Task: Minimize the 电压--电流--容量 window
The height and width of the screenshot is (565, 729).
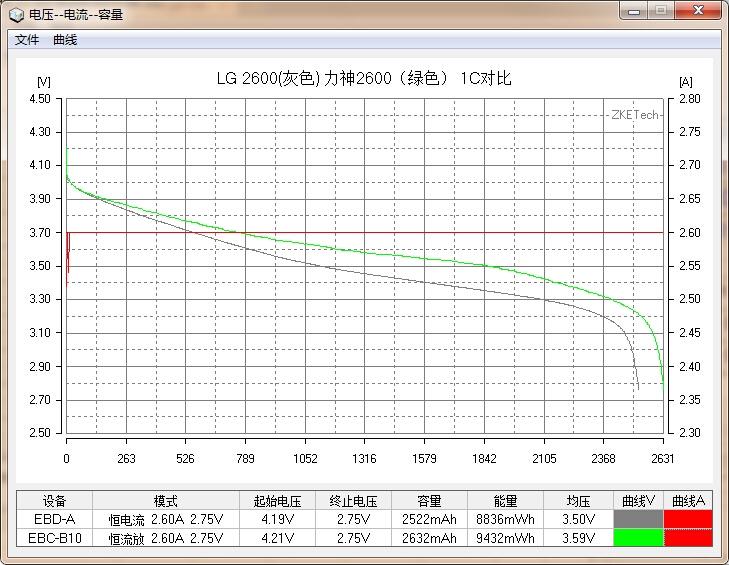Action: pyautogui.click(x=634, y=10)
